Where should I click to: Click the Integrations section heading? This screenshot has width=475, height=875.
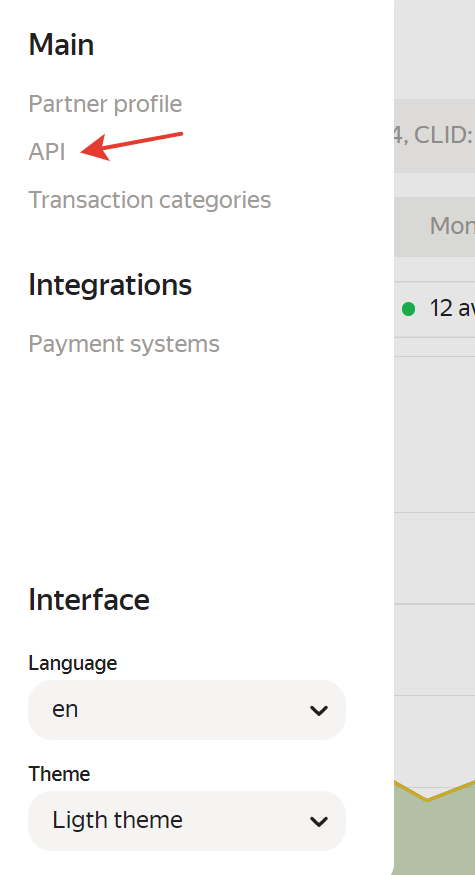[110, 285]
